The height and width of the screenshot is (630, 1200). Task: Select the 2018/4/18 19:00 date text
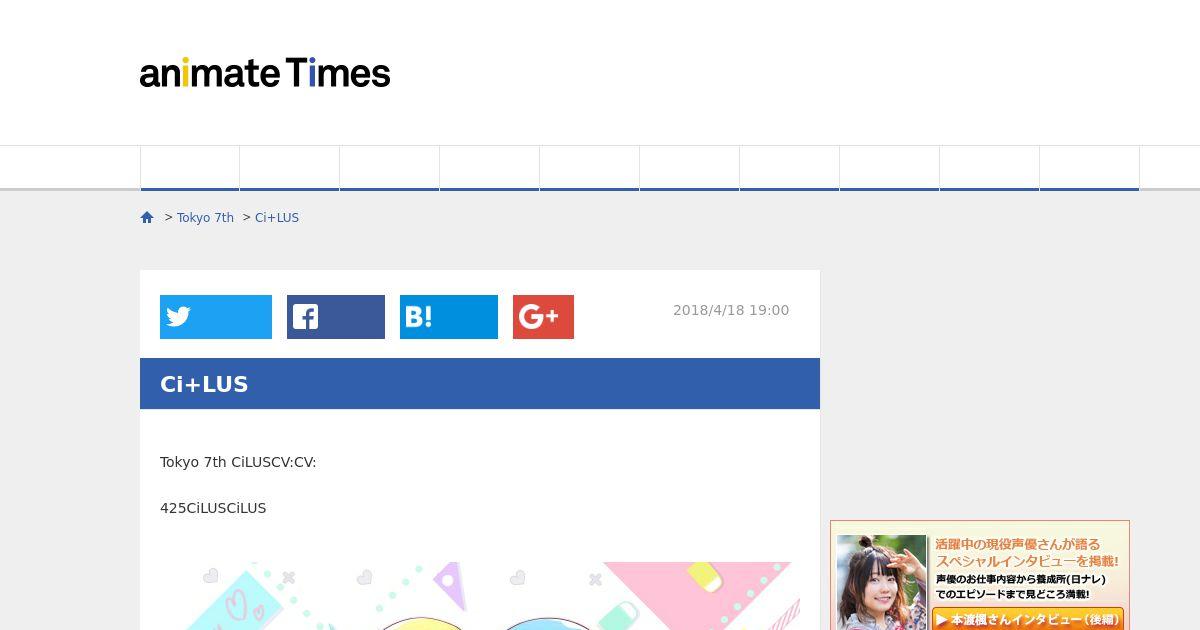[x=731, y=310]
